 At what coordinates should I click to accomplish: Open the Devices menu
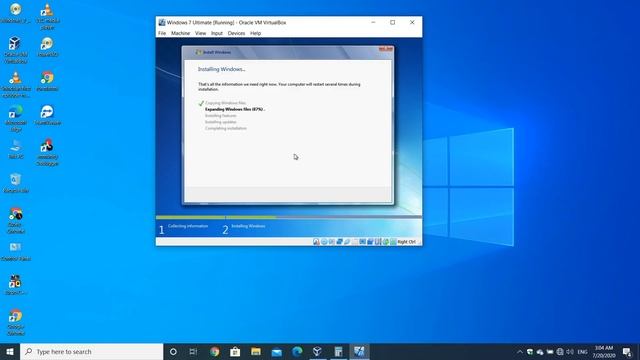pyautogui.click(x=236, y=33)
